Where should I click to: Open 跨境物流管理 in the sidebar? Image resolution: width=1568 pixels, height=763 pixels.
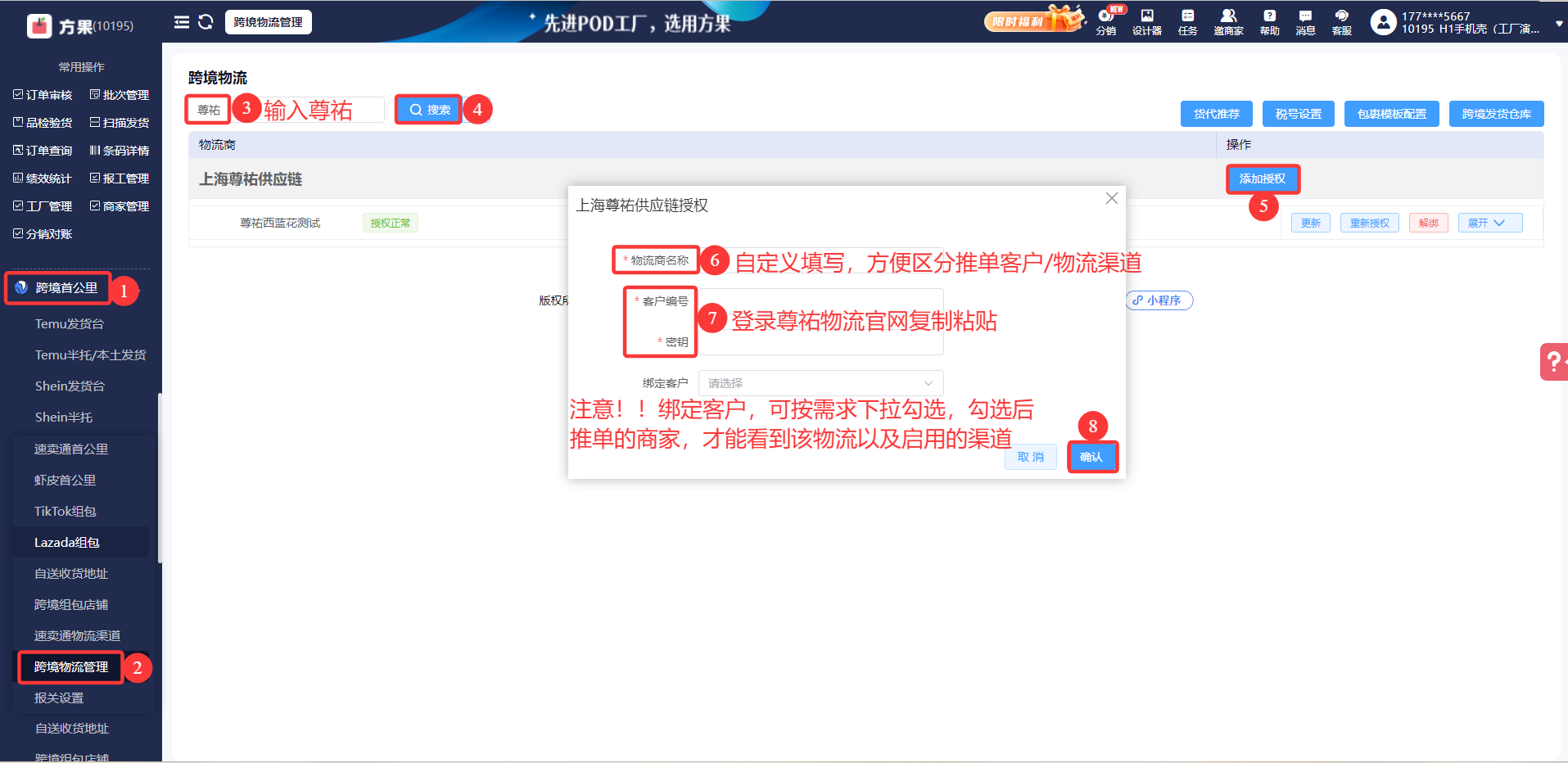71,667
